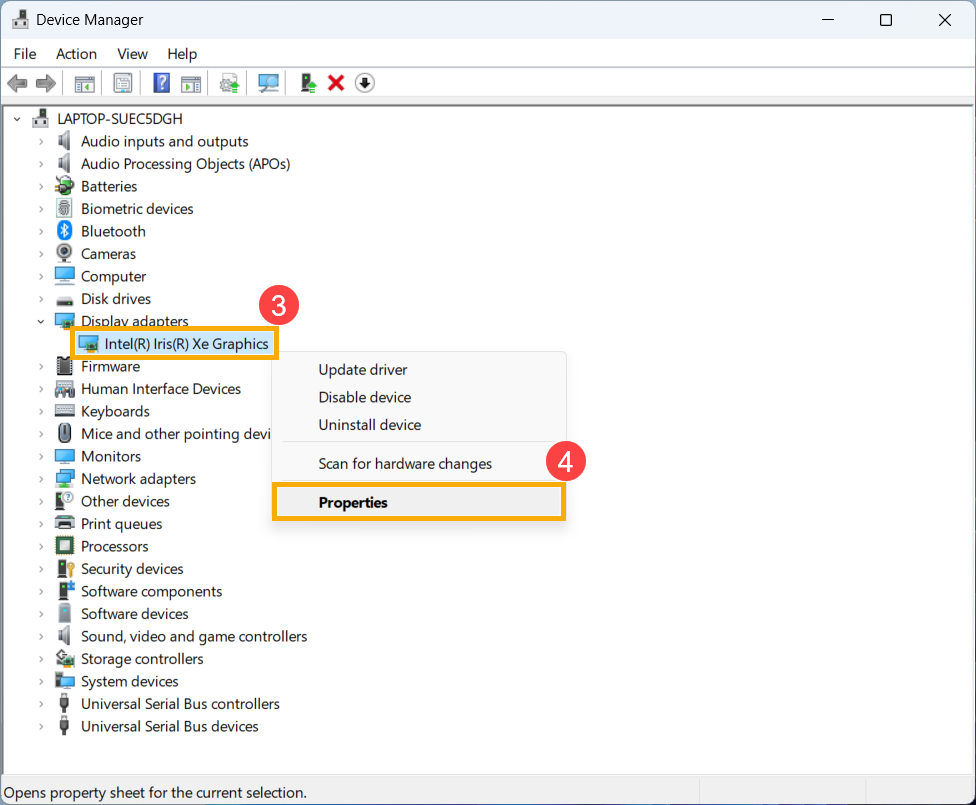Click the red X Uninstall device icon

pyautogui.click(x=336, y=83)
